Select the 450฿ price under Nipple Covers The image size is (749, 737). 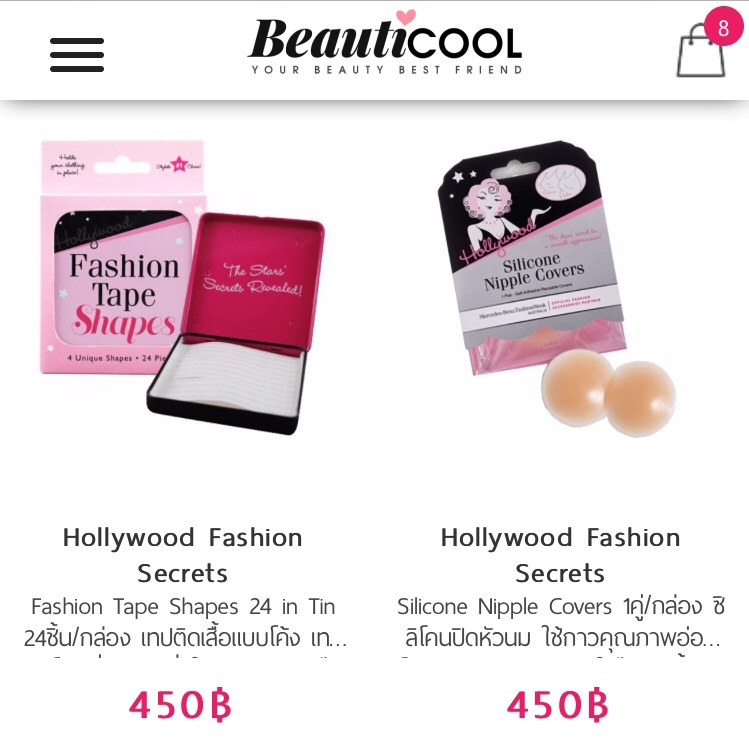(557, 705)
